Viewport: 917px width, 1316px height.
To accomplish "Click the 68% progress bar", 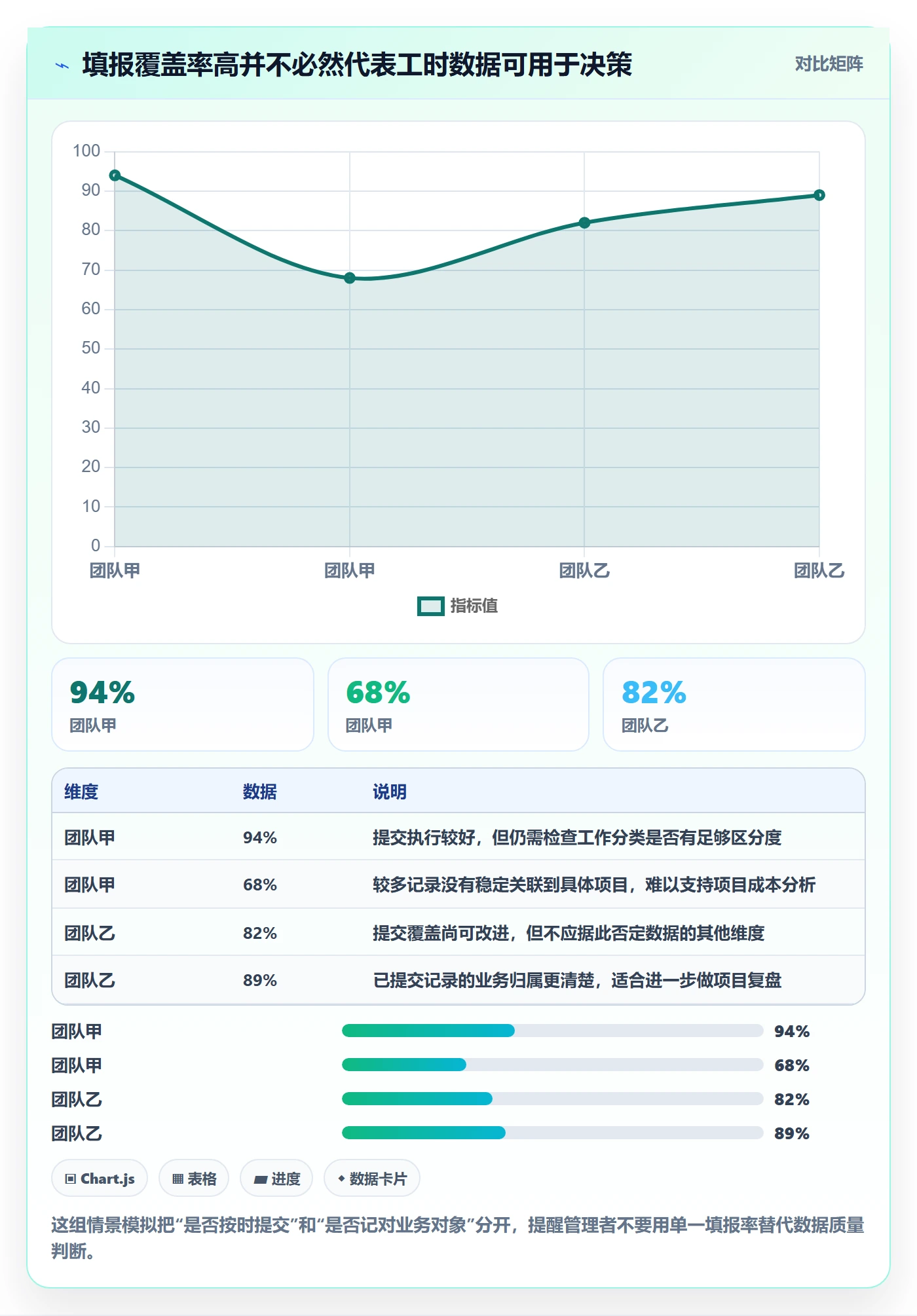I will (552, 1065).
